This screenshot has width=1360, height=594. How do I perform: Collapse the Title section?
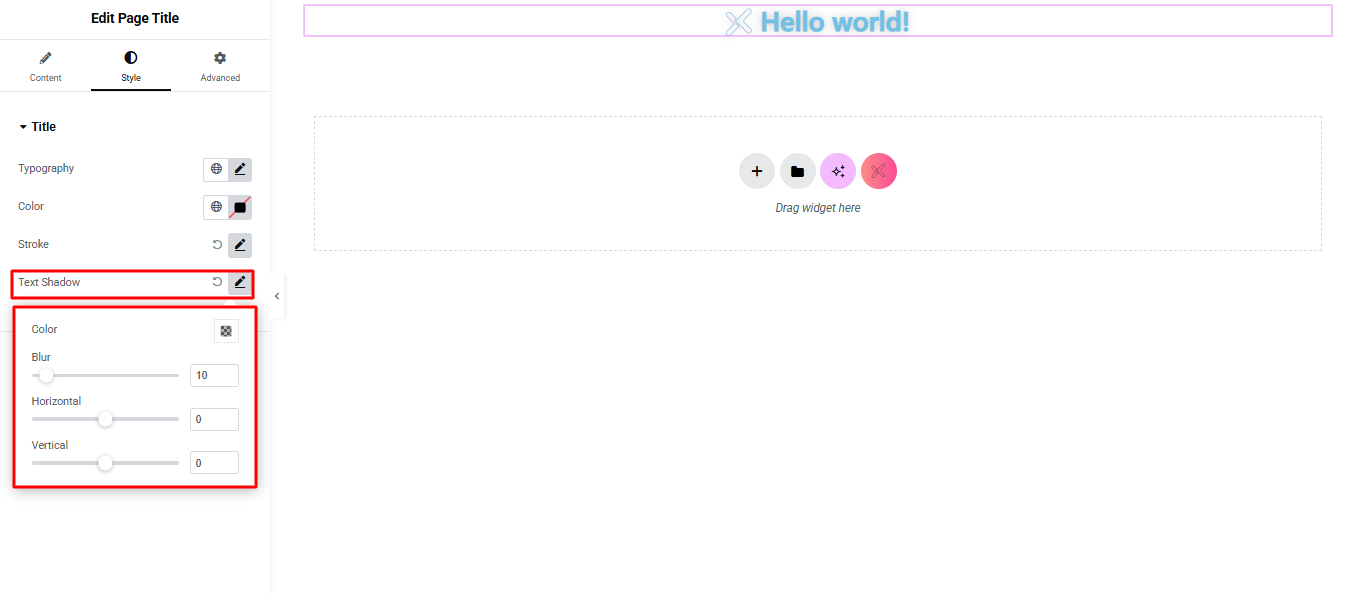click(37, 127)
